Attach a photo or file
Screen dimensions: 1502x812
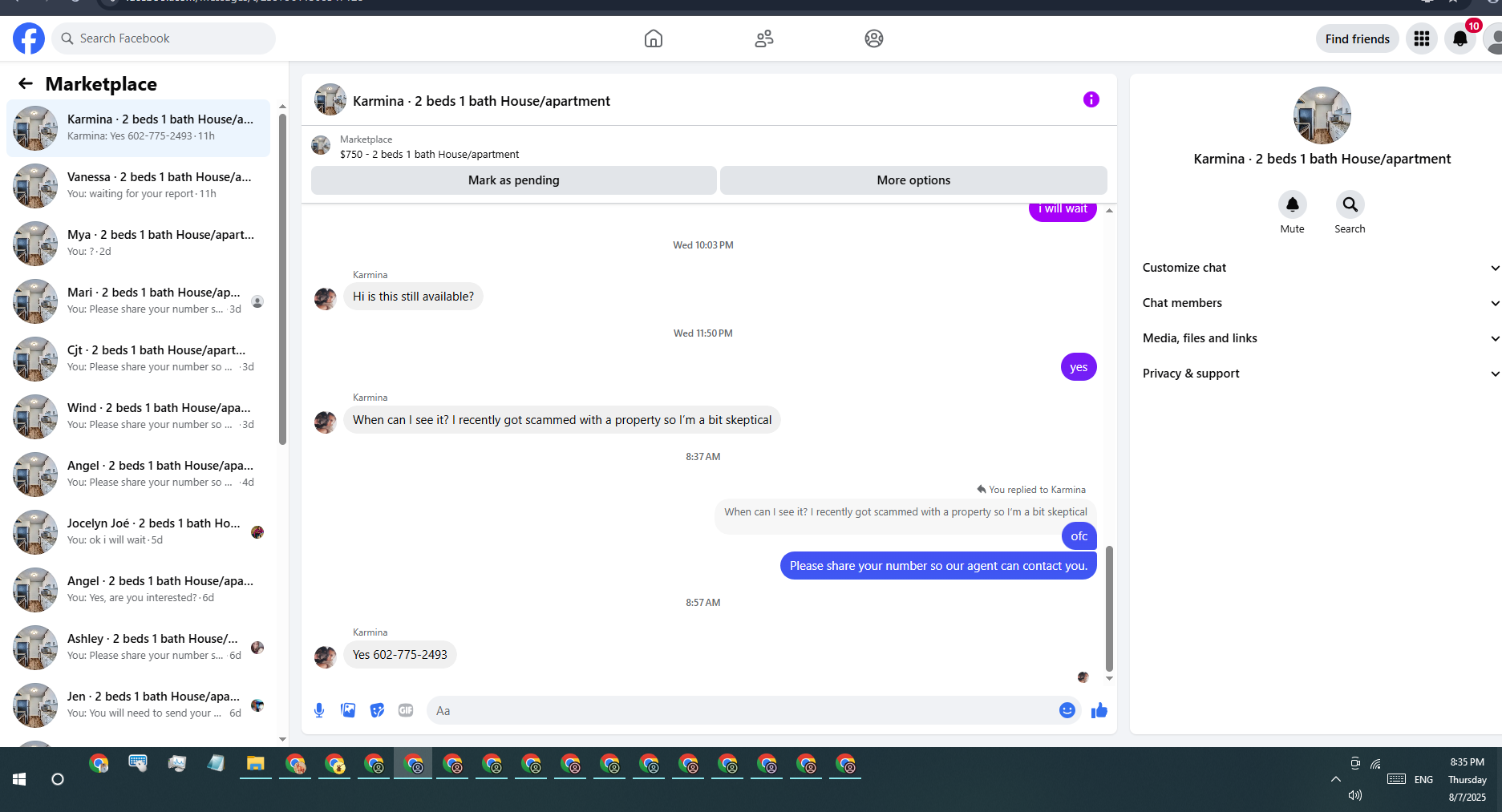[348, 710]
